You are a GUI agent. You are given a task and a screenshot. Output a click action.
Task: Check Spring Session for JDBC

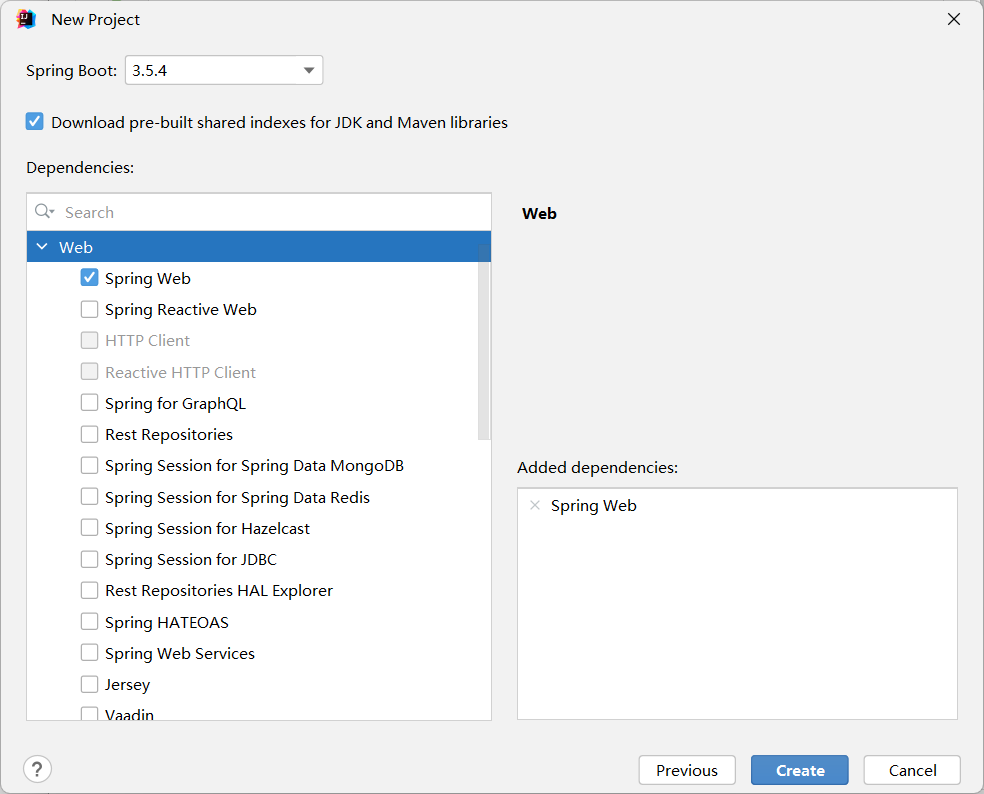point(90,559)
